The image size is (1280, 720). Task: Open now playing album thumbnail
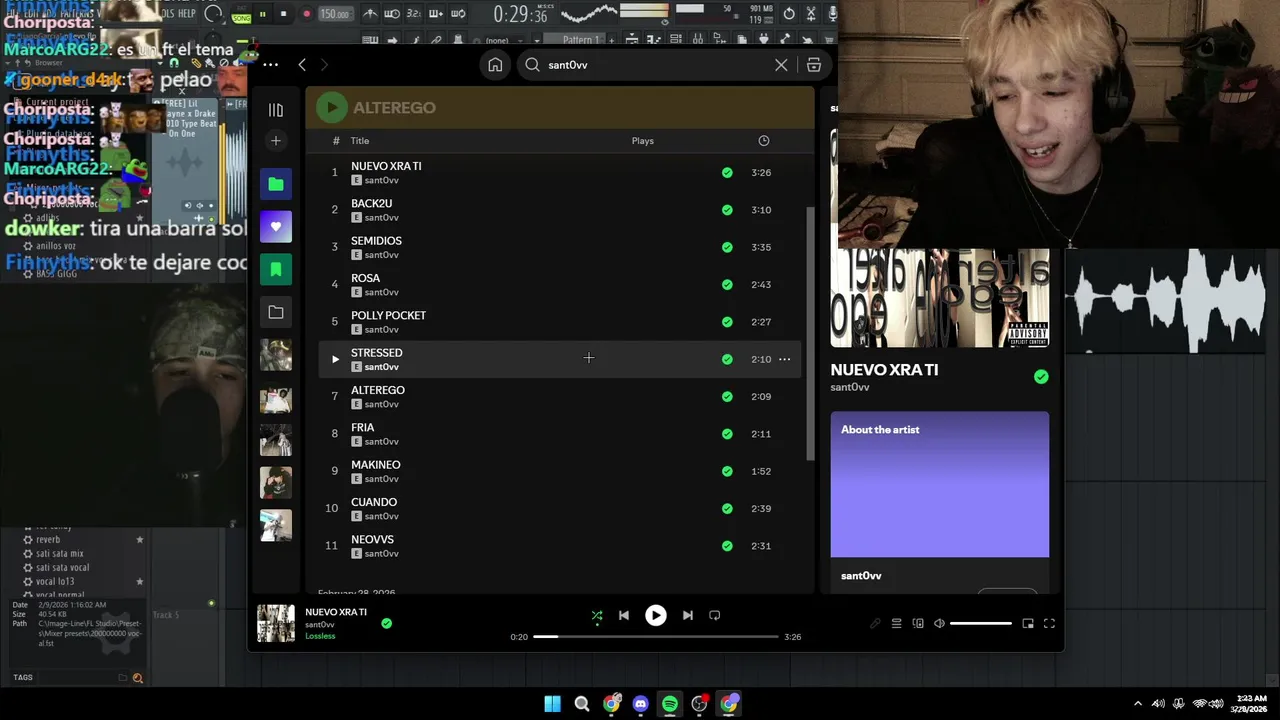(276, 623)
